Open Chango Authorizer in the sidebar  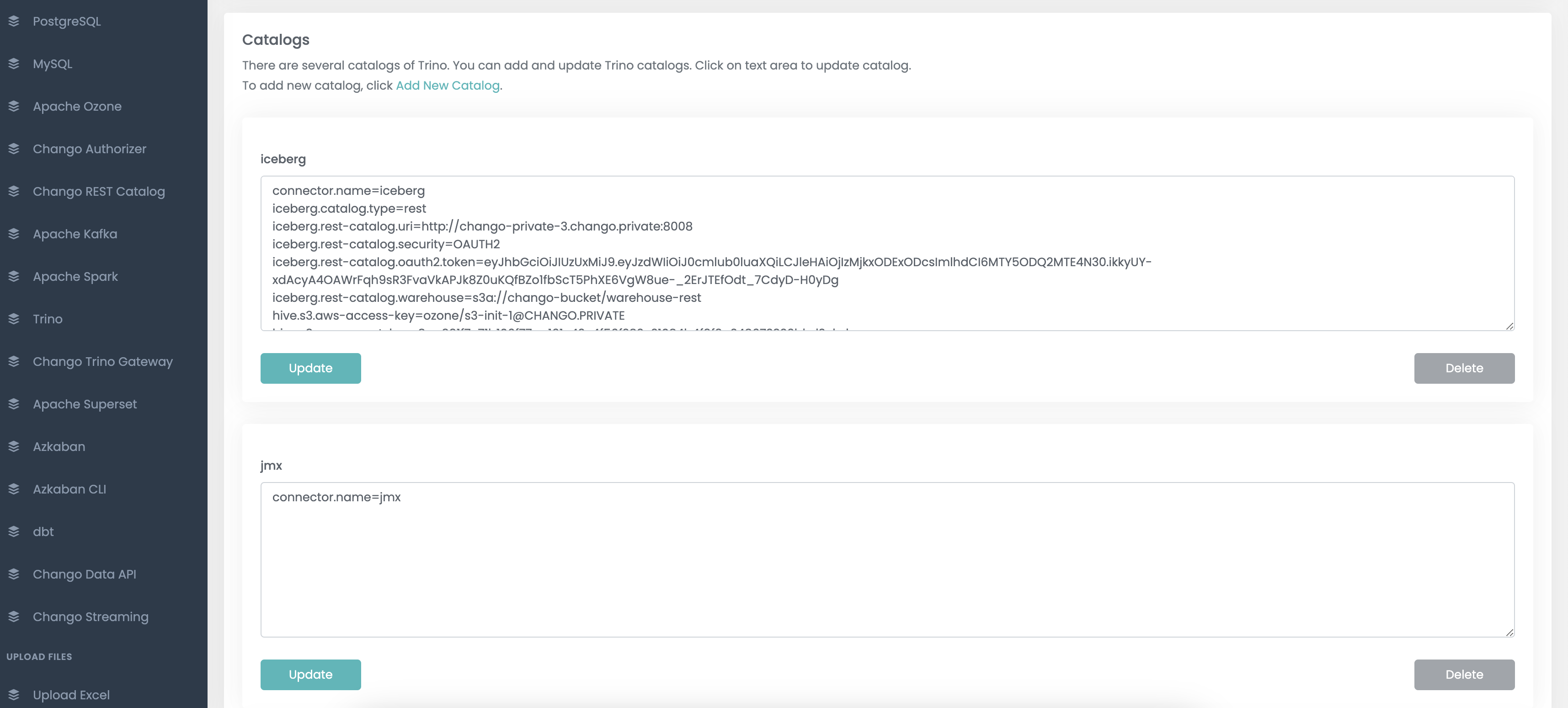click(x=90, y=149)
